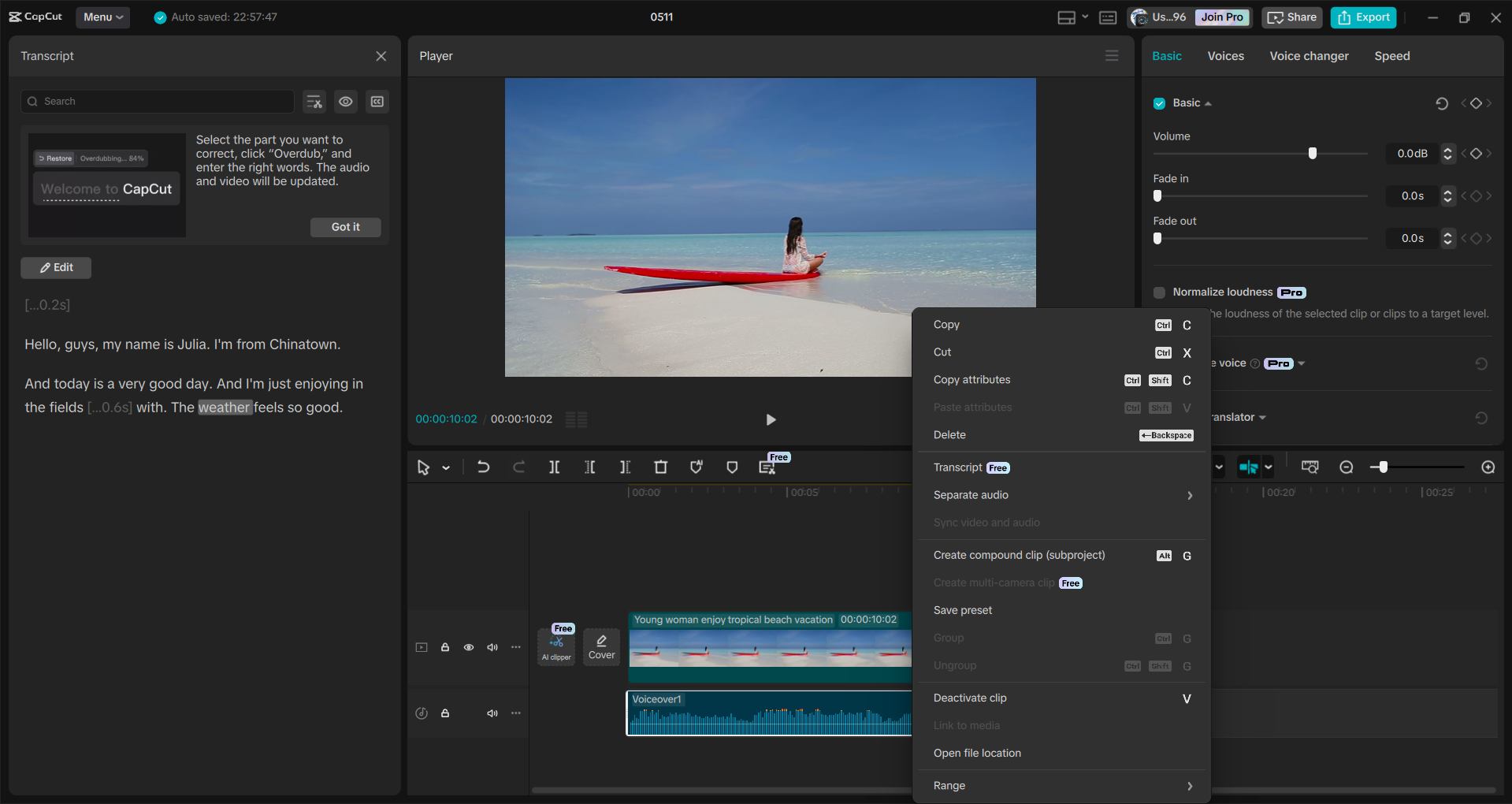Switch to the Voice changer tab
1512x804 pixels.
point(1308,56)
